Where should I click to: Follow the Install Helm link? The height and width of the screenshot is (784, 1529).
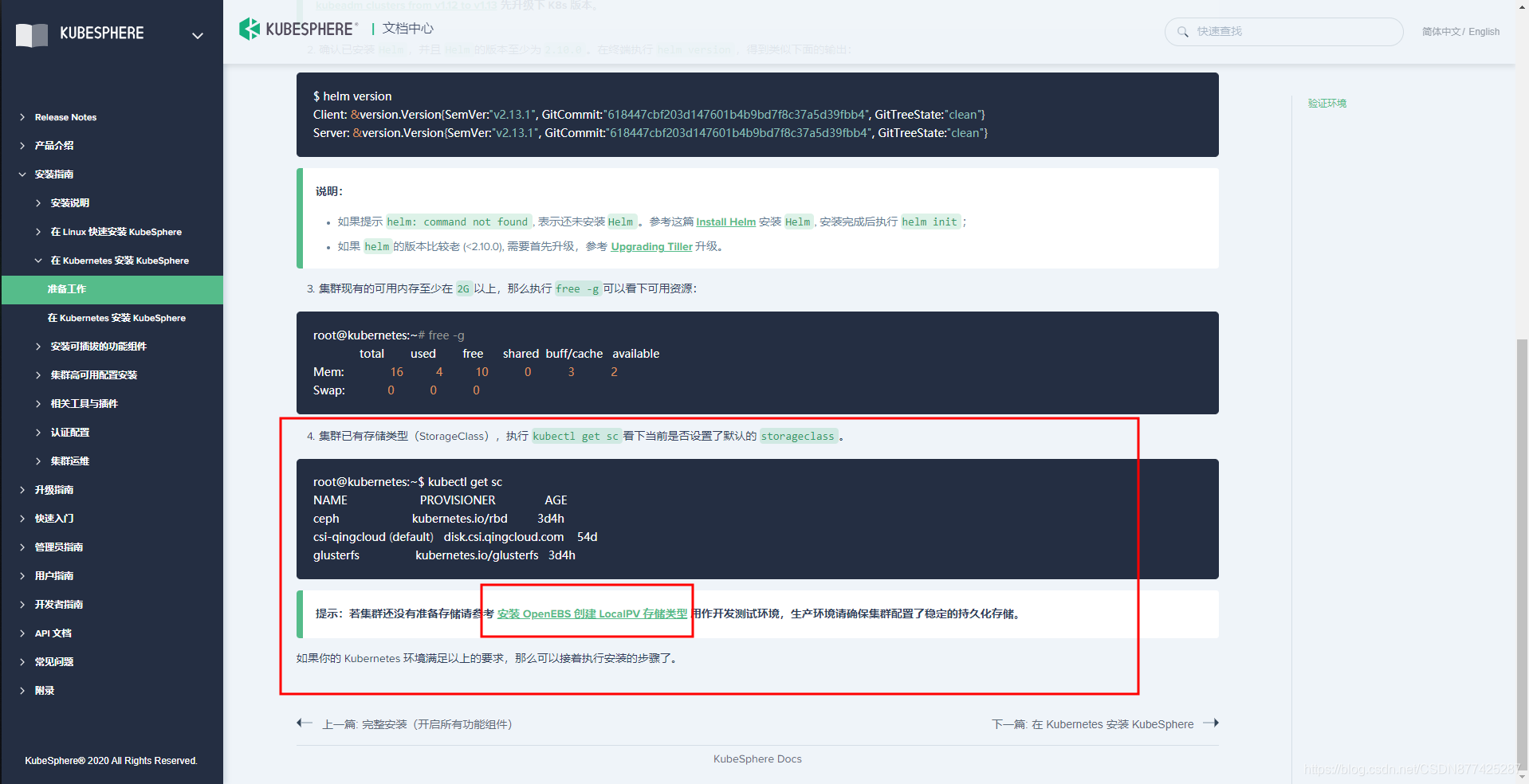[x=725, y=222]
